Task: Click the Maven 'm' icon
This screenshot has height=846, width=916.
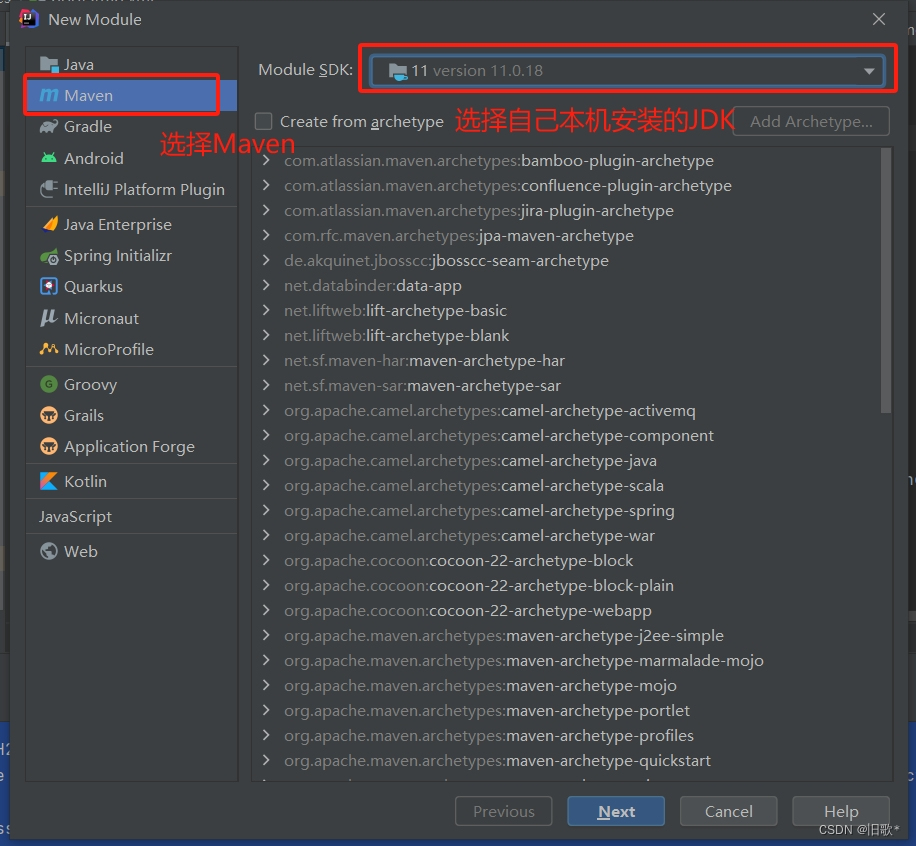Action: (49, 95)
